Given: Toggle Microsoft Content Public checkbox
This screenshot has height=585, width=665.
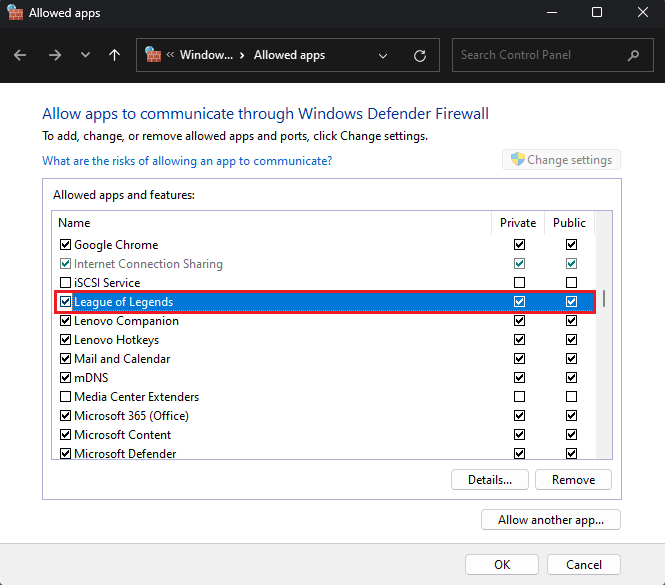Looking at the screenshot, I should click(571, 434).
